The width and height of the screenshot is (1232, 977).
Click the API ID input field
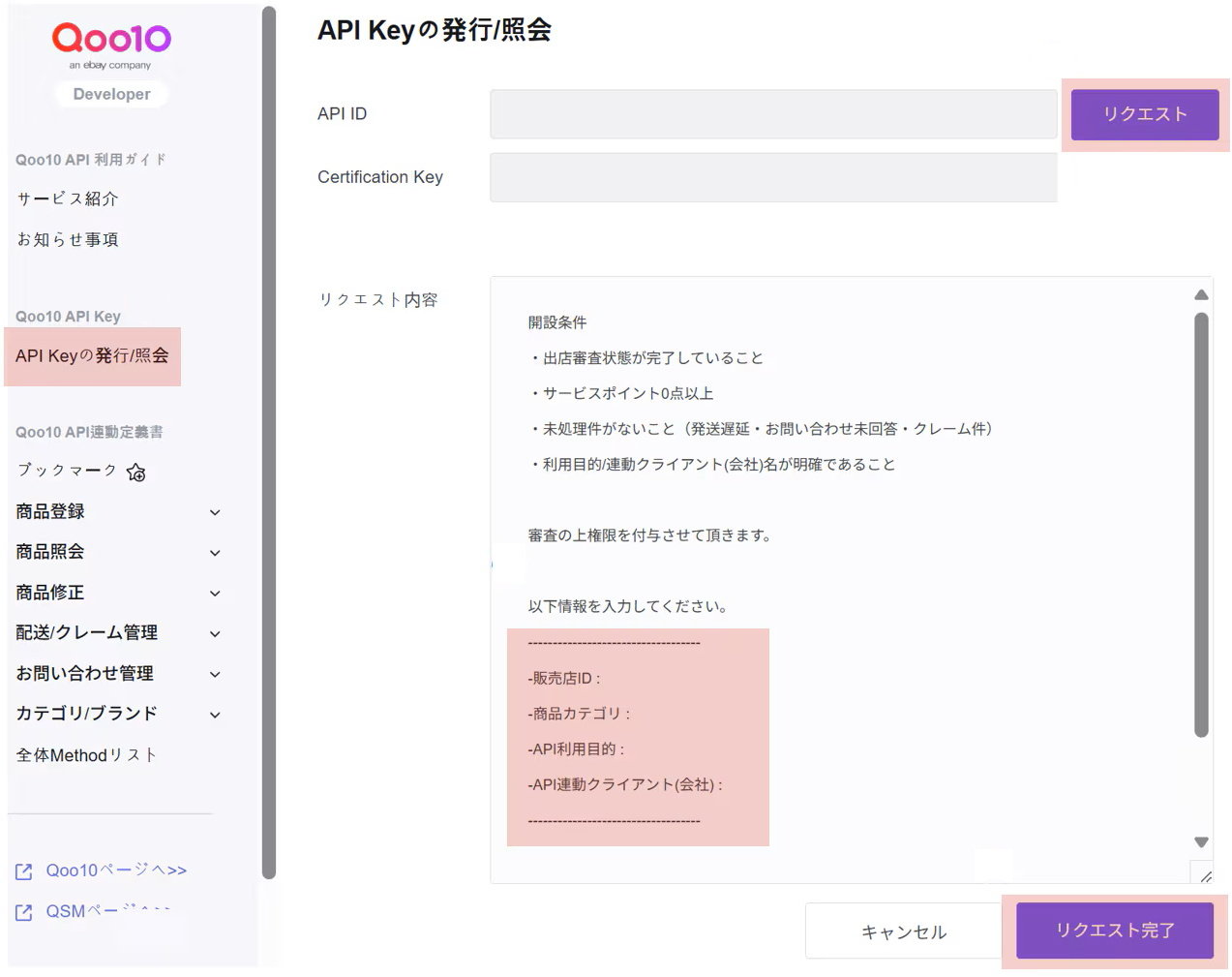point(773,114)
